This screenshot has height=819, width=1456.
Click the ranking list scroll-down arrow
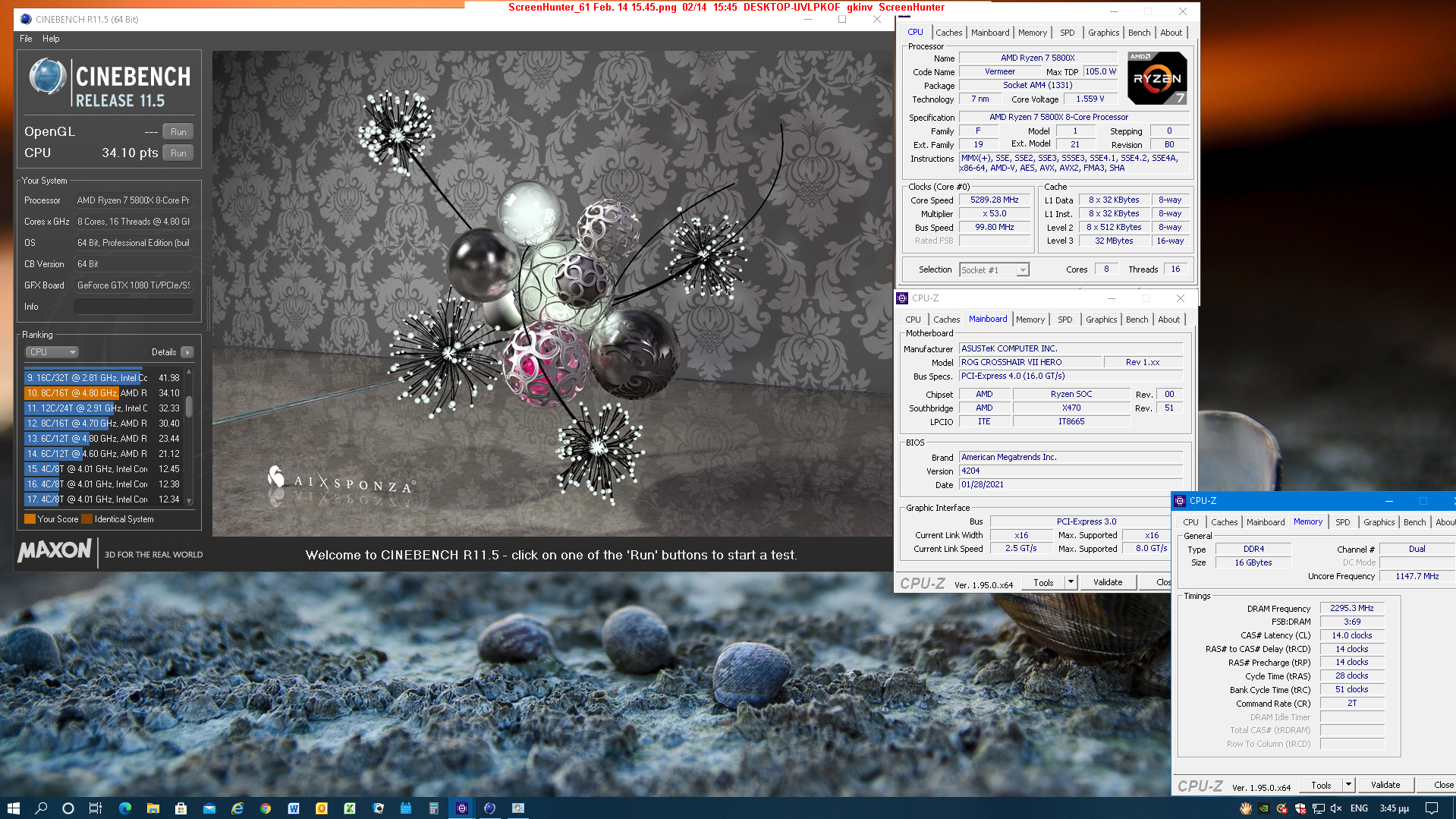189,501
